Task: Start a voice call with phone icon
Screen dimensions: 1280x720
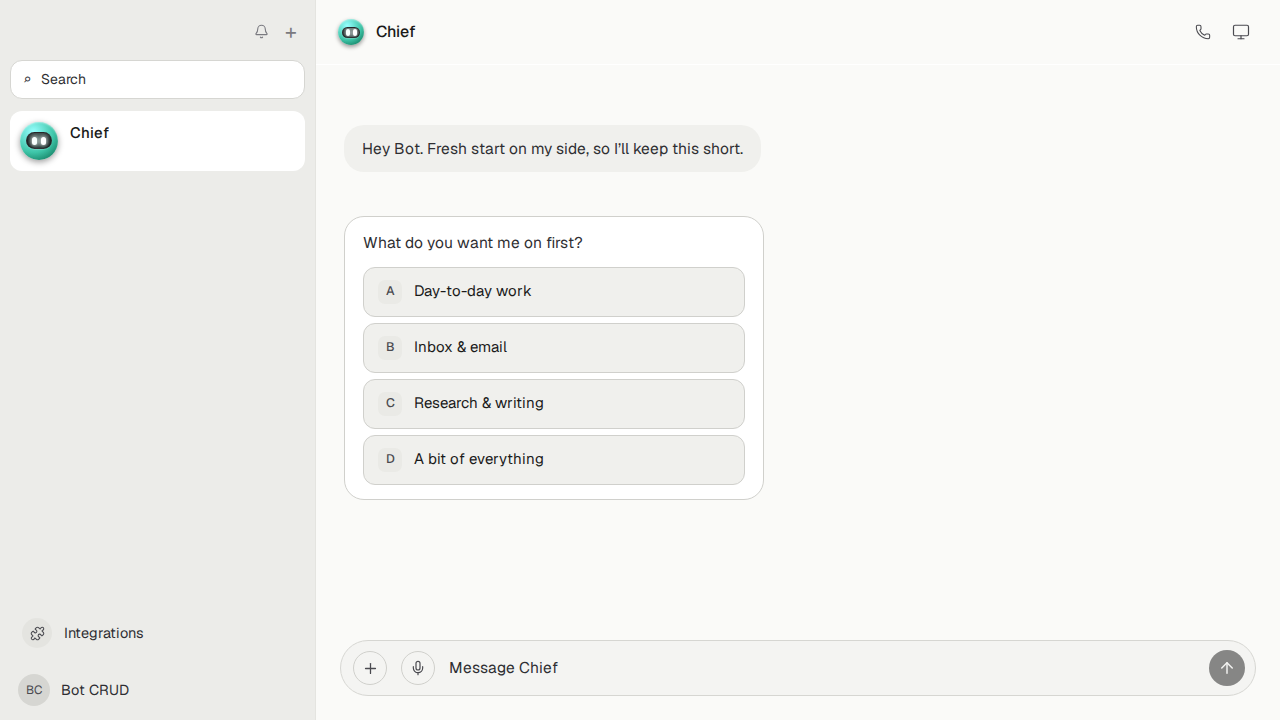Action: [1203, 32]
